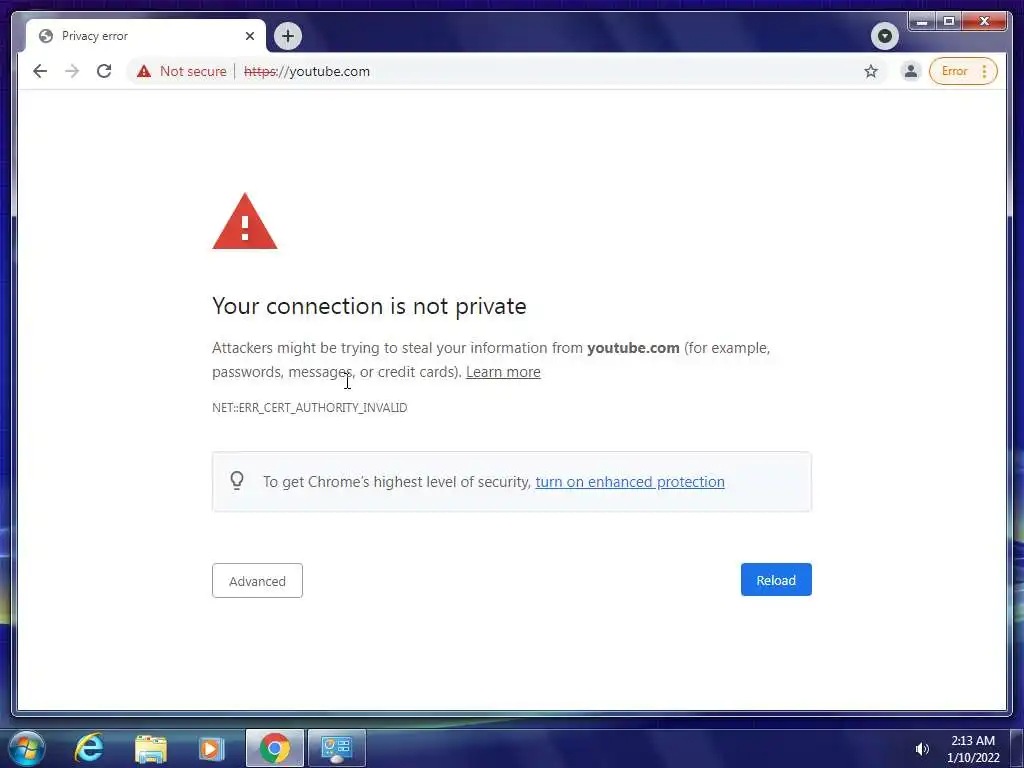Open the Control Panel taskbar icon
This screenshot has width=1024, height=768.
tap(336, 748)
